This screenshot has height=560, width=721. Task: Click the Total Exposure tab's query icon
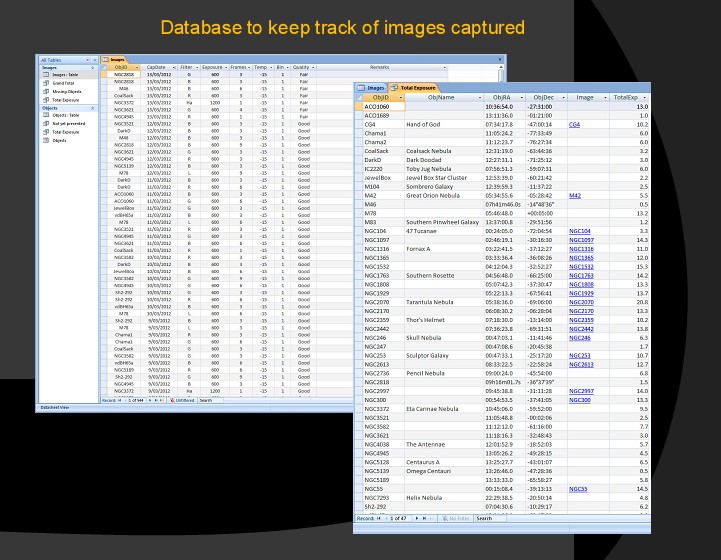394,88
